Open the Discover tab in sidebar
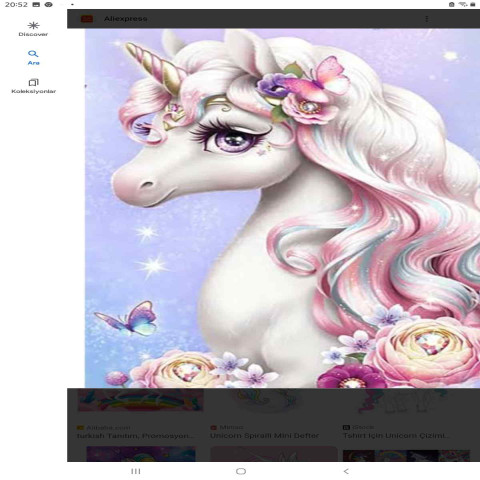This screenshot has width=480, height=480. coord(33,29)
